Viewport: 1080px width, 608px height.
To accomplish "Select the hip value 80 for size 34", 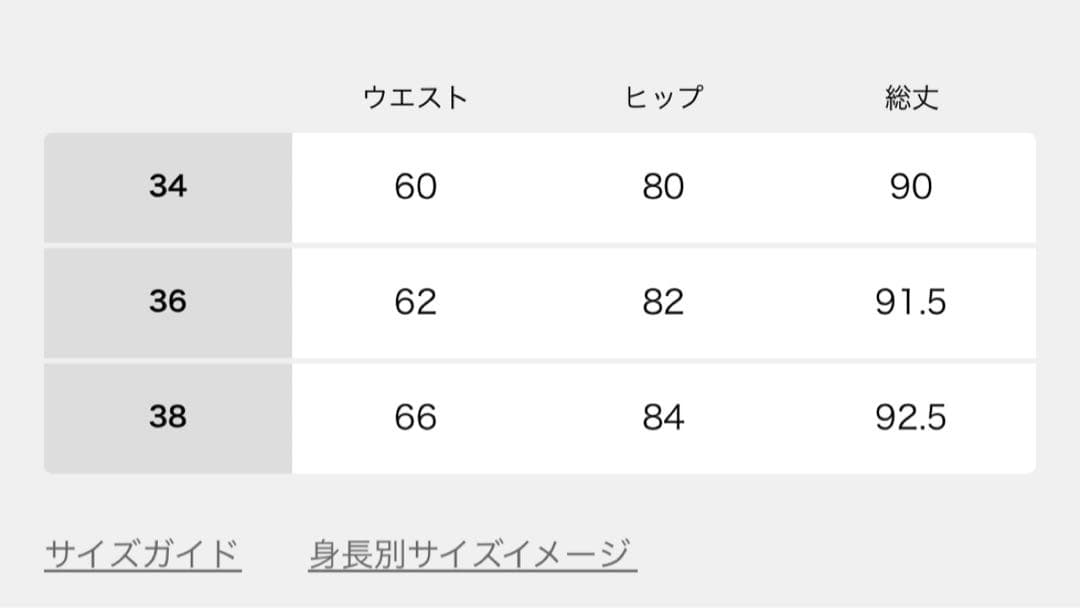I will pos(662,187).
